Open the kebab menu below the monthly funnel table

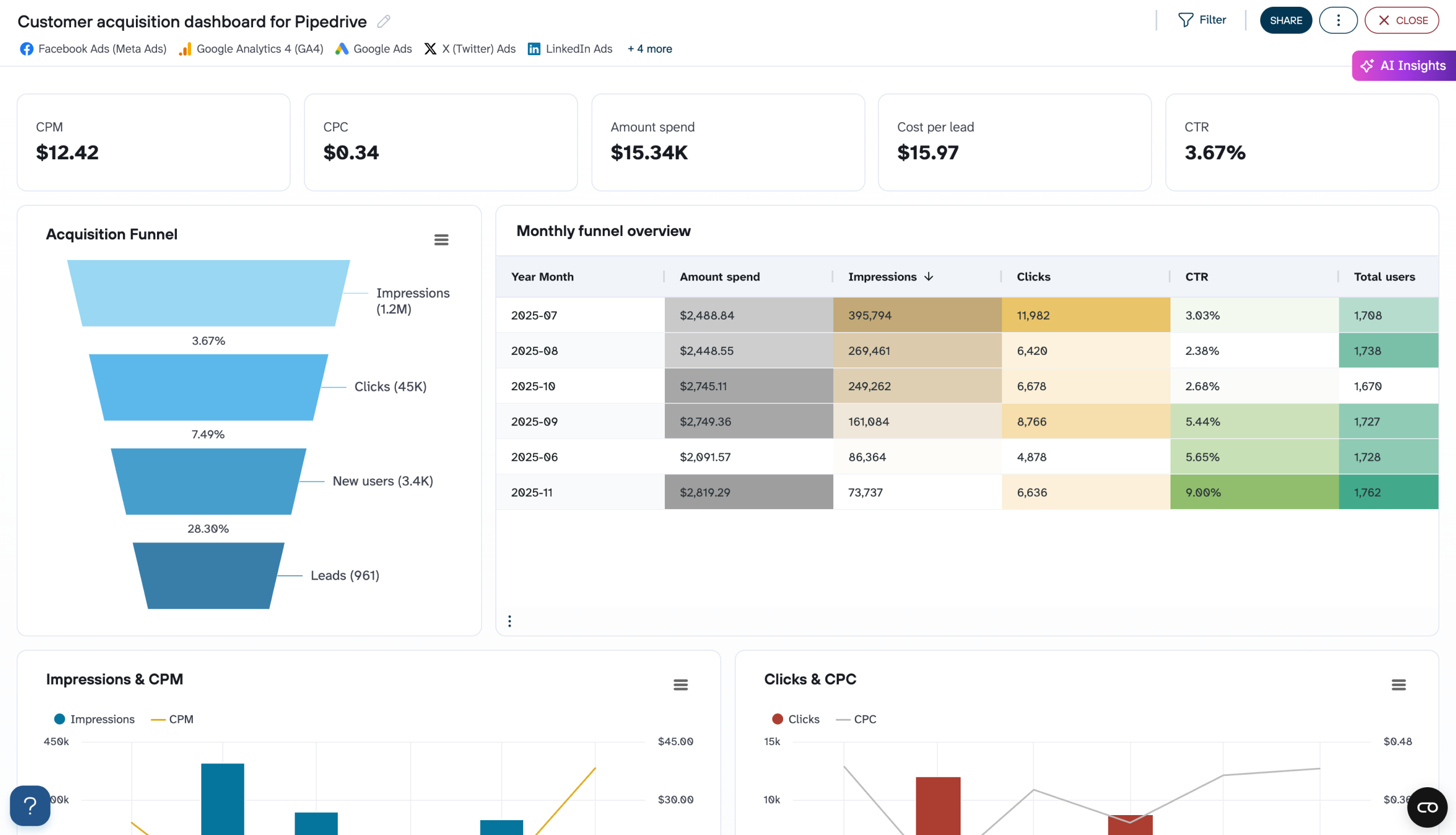(x=509, y=620)
